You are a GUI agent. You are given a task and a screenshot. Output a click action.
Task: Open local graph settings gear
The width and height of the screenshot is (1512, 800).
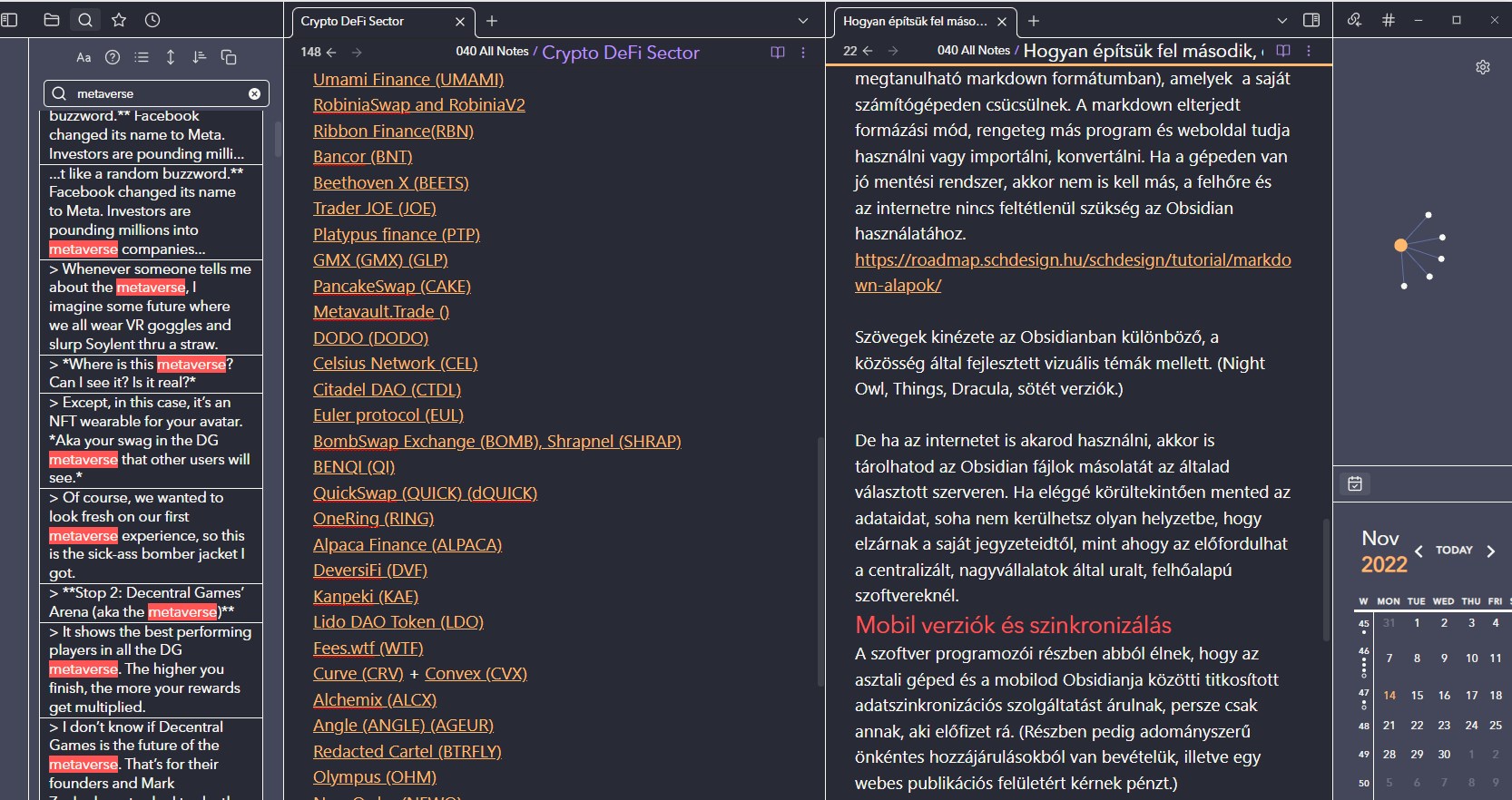pyautogui.click(x=1483, y=67)
